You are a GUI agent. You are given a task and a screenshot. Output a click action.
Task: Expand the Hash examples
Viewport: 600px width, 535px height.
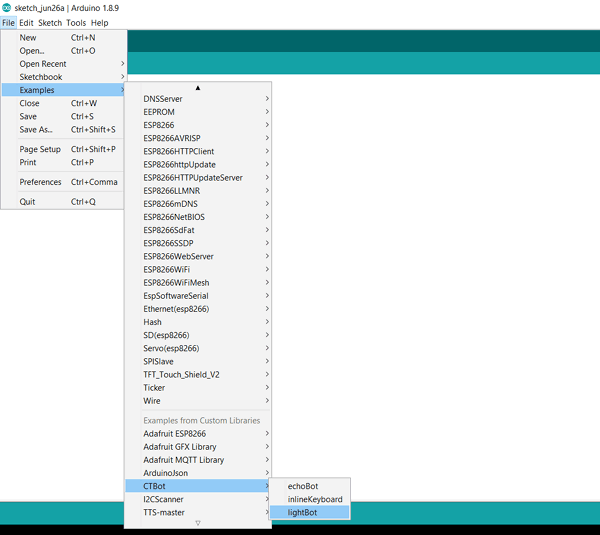pyautogui.click(x=198, y=322)
